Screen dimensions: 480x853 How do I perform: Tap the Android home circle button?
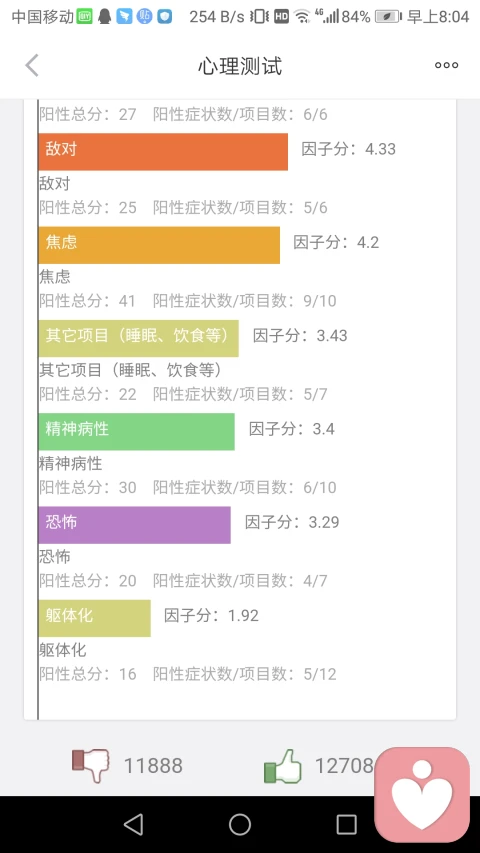pos(239,825)
